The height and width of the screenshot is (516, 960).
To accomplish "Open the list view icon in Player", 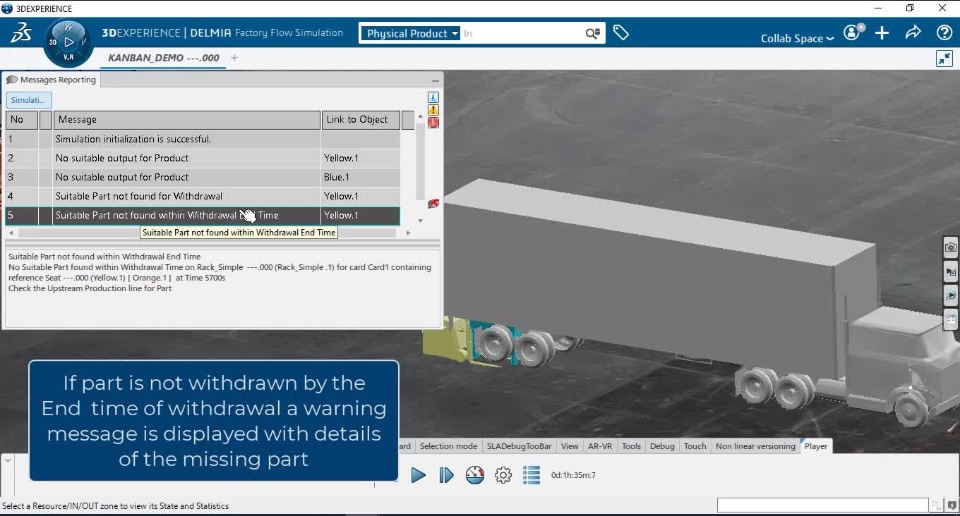I will [531, 475].
